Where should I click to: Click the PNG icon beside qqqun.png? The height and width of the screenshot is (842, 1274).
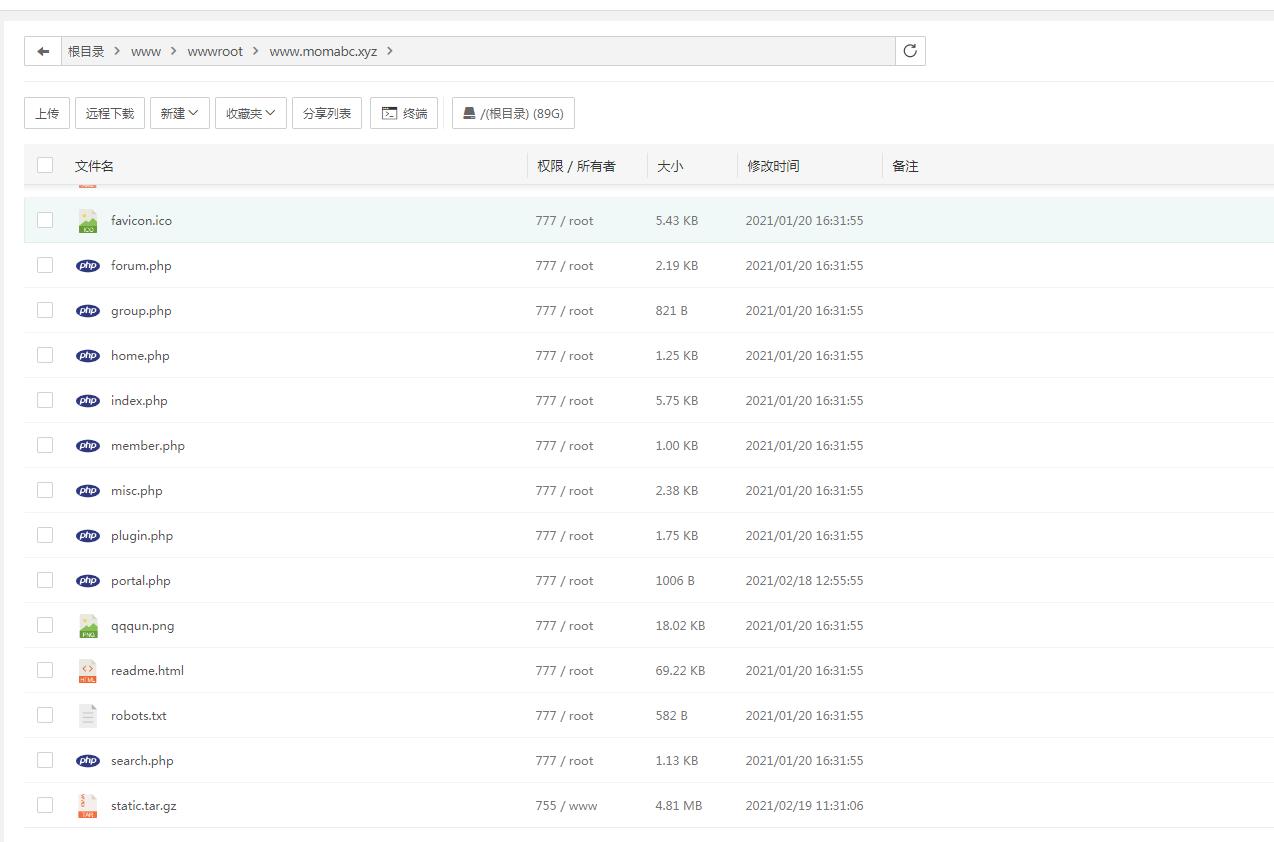pyautogui.click(x=88, y=626)
